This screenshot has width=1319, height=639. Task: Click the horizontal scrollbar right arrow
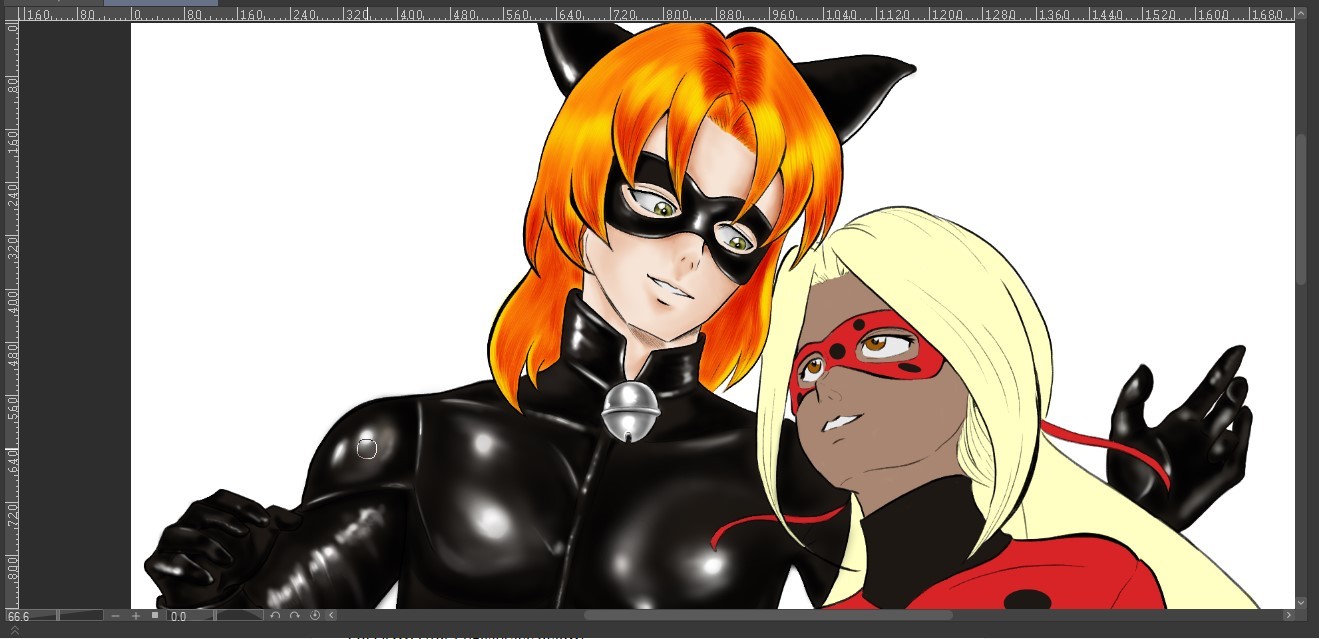tap(1288, 615)
